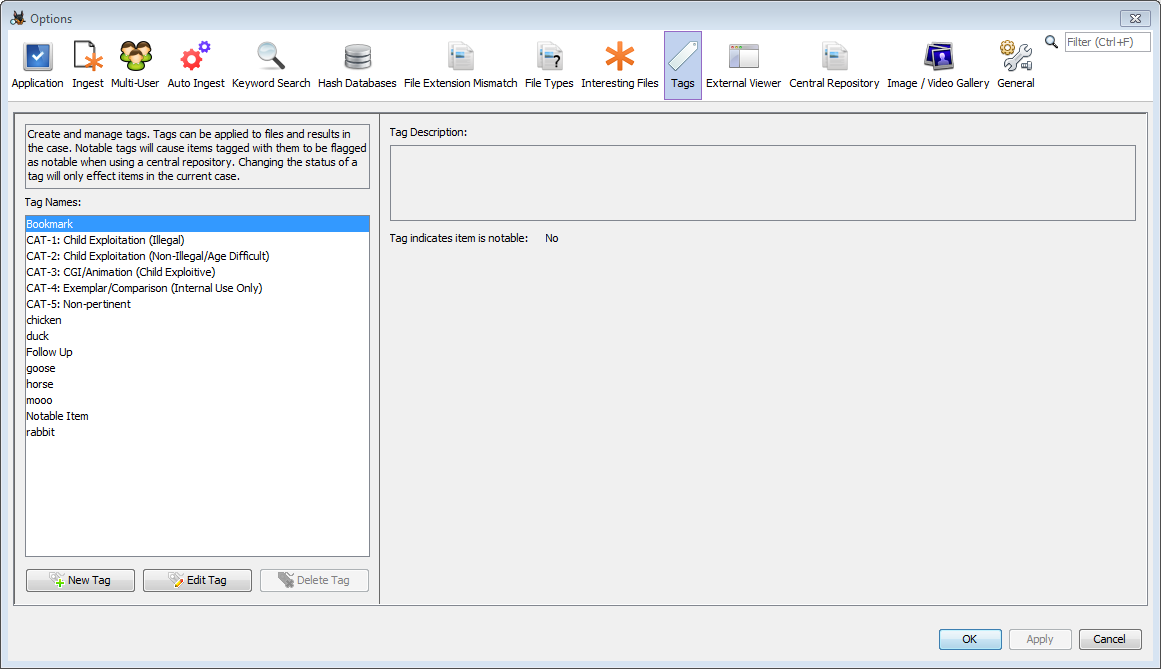Open Central Repository settings
1161x669 pixels.
[834, 66]
